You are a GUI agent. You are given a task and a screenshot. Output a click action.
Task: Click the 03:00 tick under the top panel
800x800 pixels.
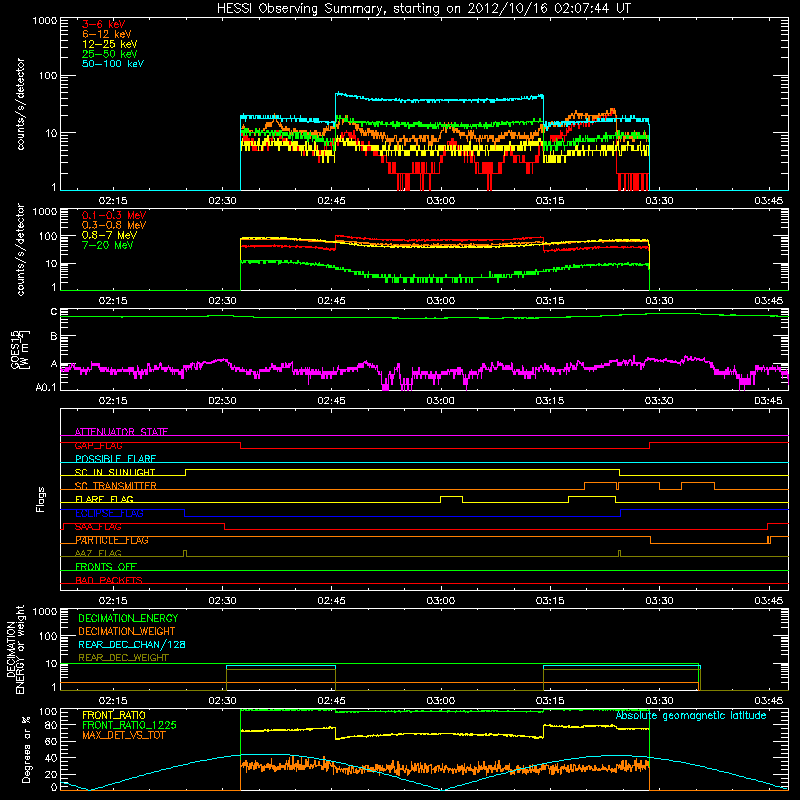tap(441, 201)
